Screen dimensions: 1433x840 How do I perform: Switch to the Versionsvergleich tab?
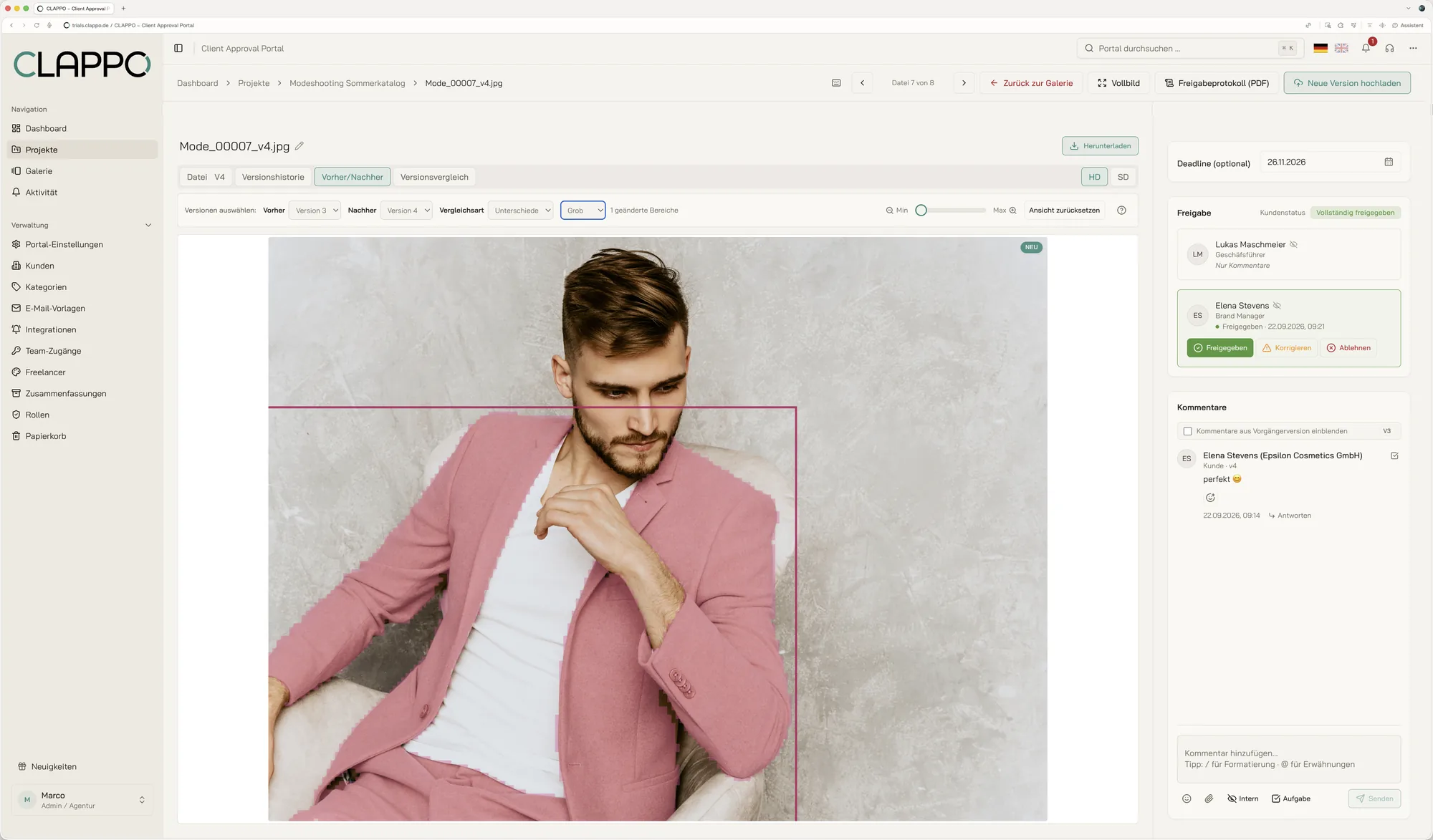click(x=434, y=177)
